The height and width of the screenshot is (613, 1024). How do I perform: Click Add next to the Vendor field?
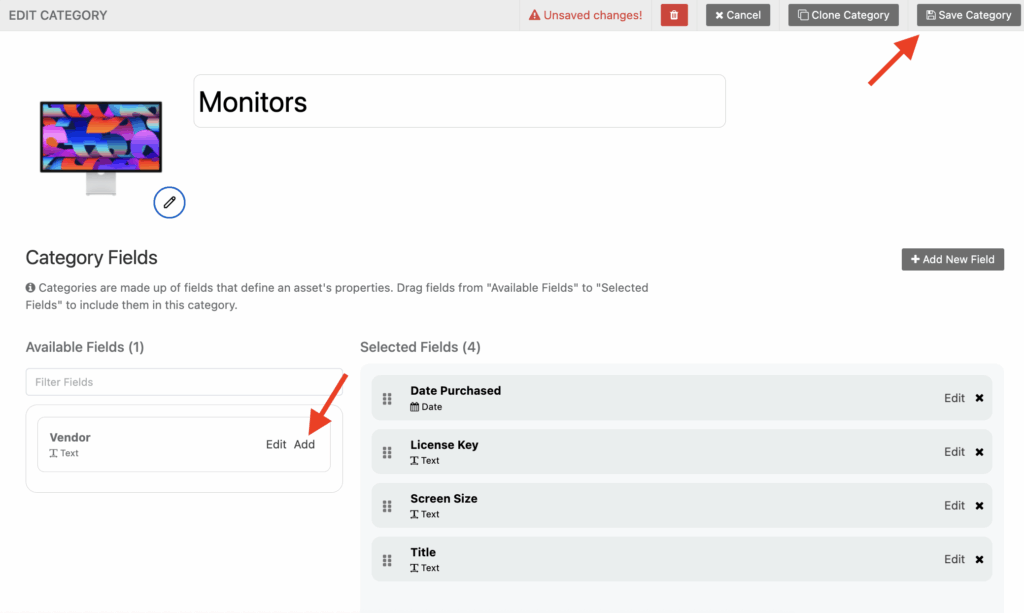[305, 444]
